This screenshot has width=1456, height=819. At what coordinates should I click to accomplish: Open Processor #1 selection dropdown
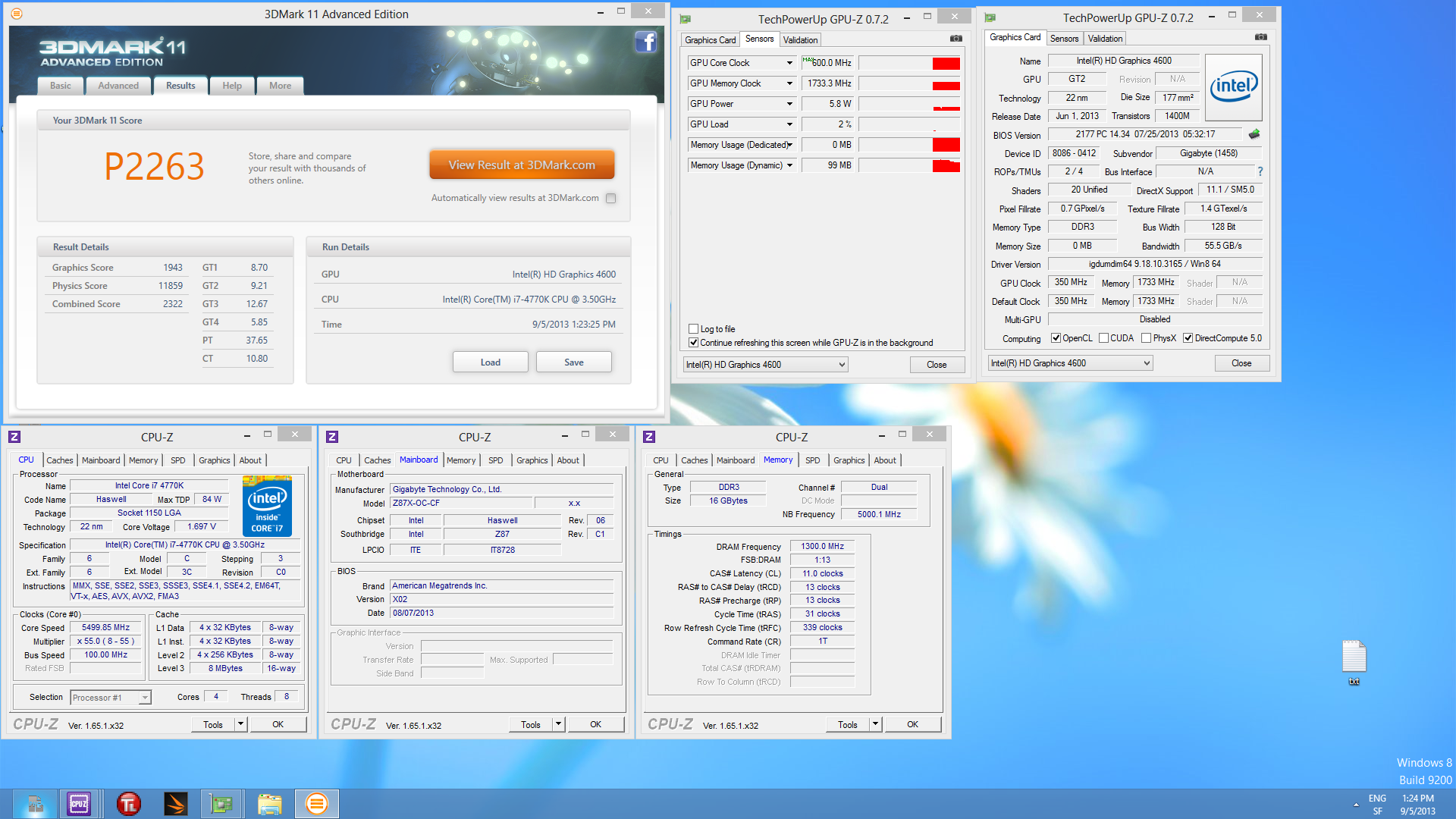[111, 698]
